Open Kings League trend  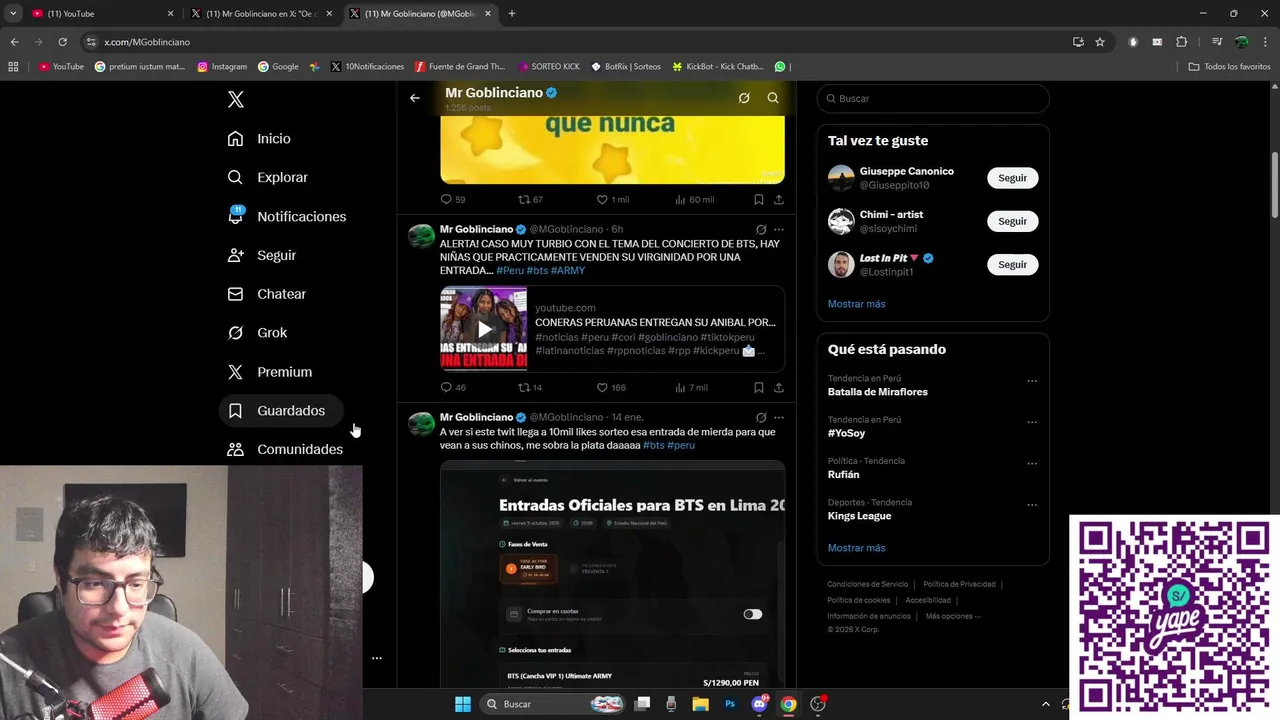click(x=859, y=516)
